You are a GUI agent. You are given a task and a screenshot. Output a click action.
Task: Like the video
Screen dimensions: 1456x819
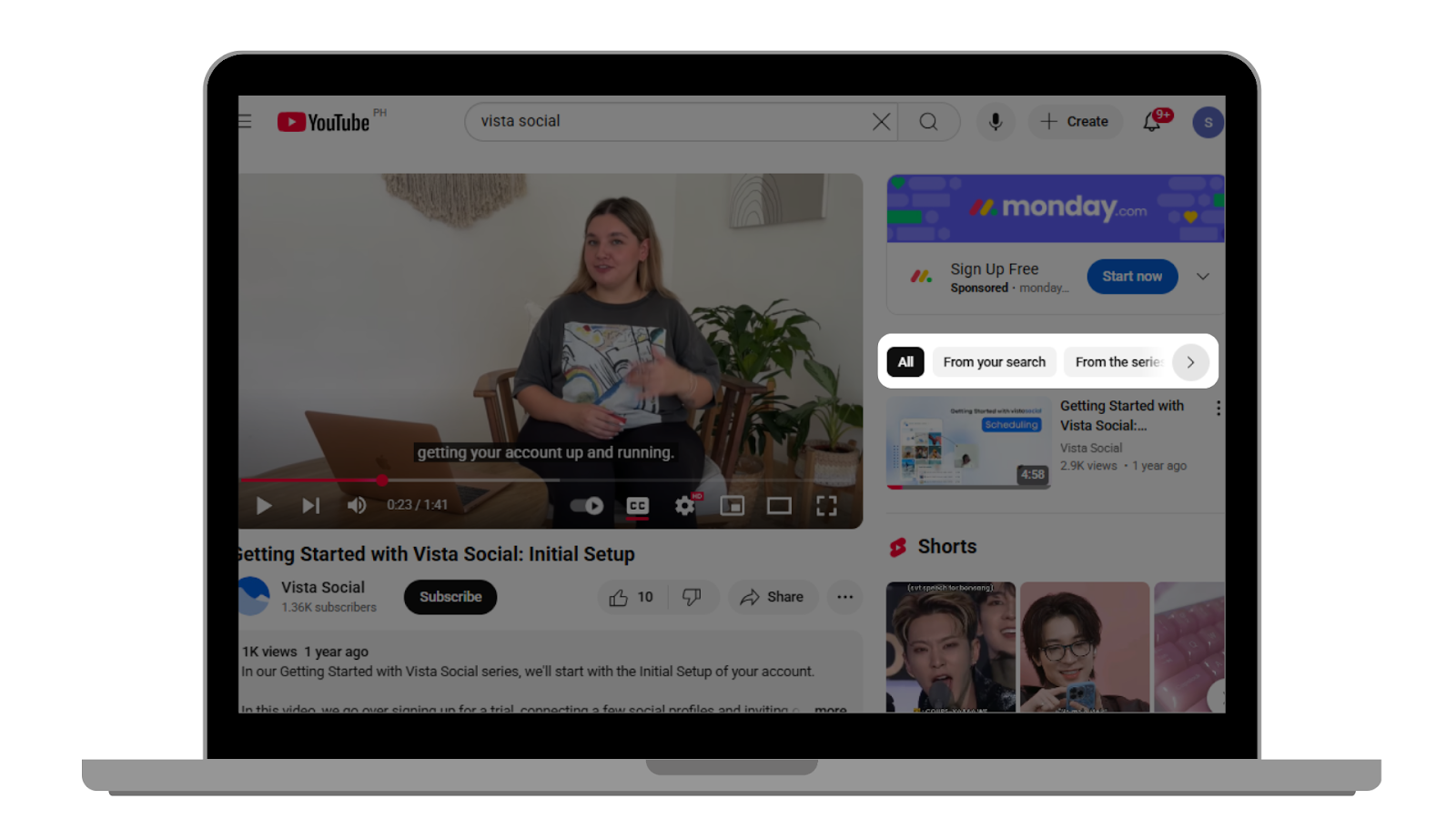(x=632, y=597)
